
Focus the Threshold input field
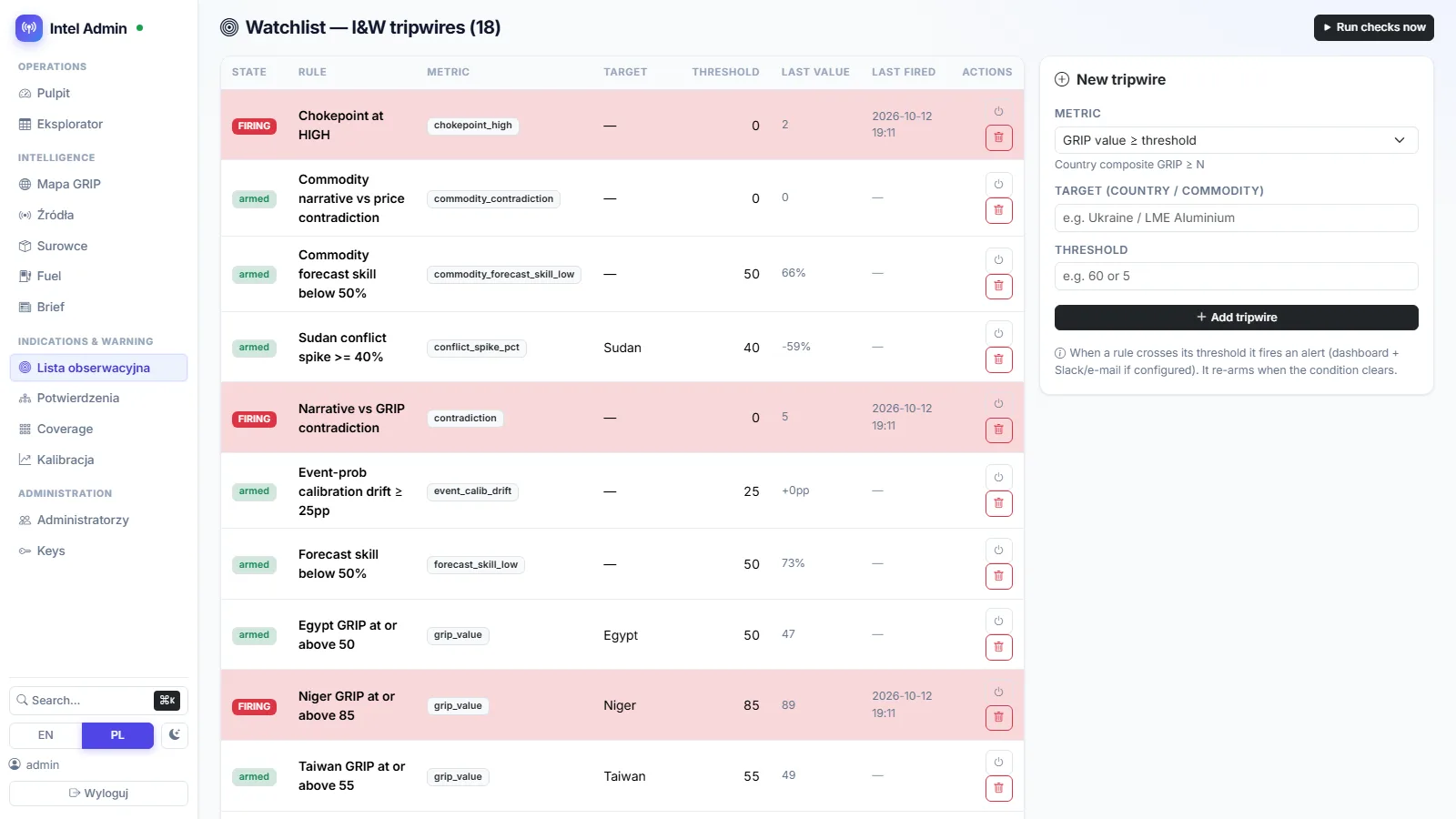[1236, 276]
